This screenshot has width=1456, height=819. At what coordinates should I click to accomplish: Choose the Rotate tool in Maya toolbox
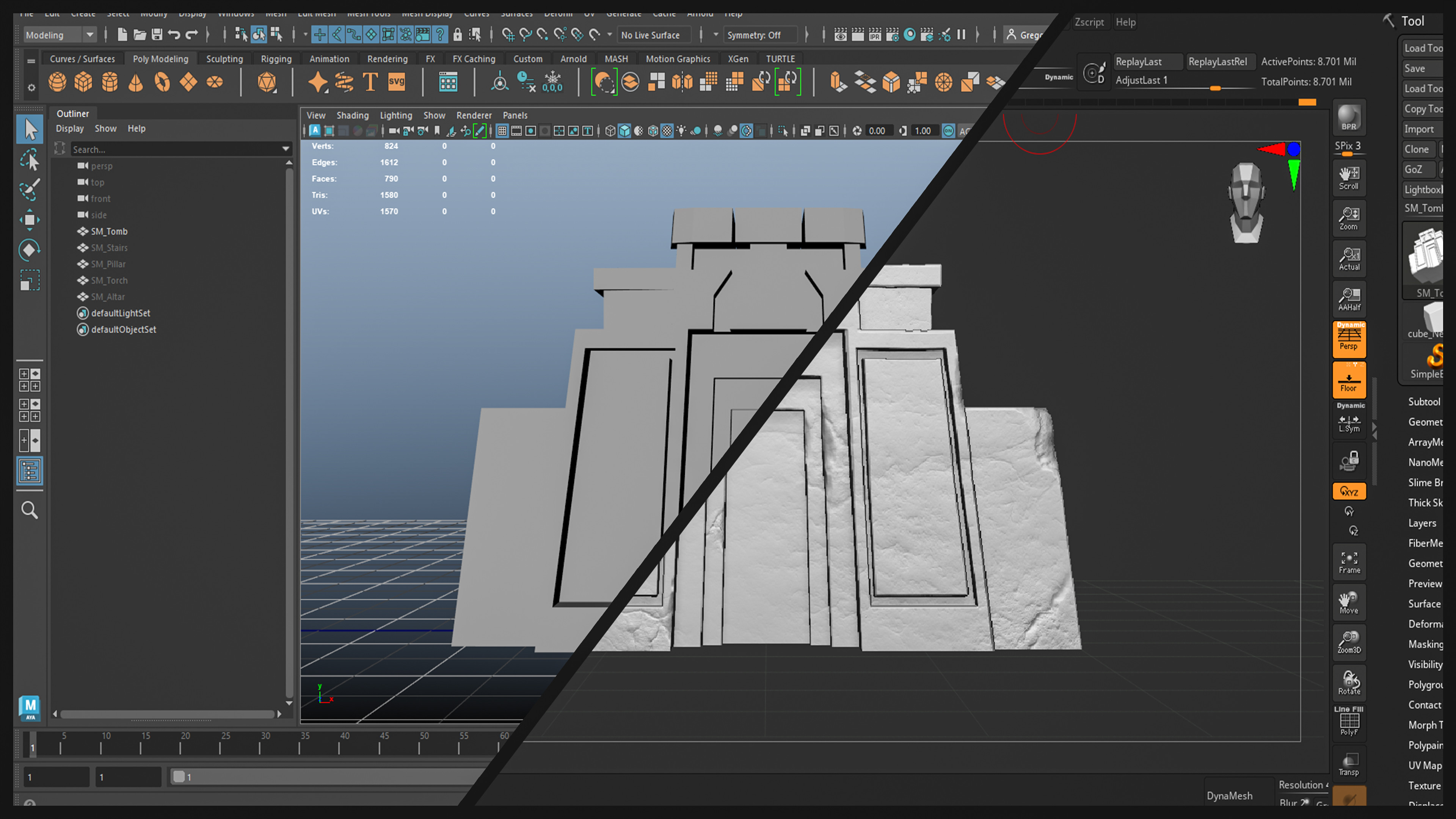point(30,250)
